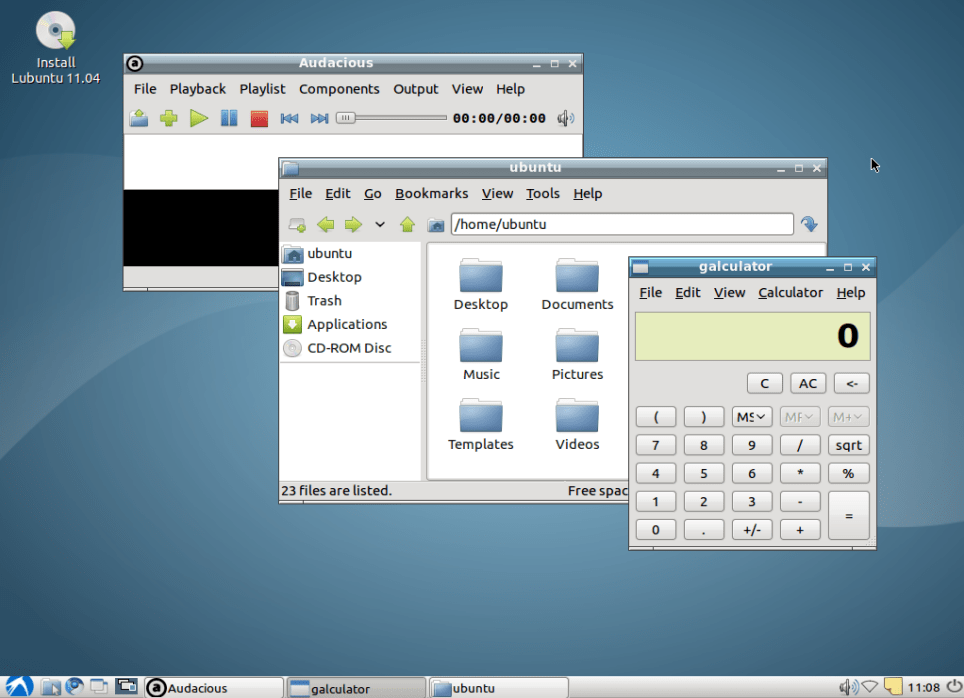The image size is (964, 698).
Task: Open new tab icon in file manager toolbar
Action: (x=298, y=224)
